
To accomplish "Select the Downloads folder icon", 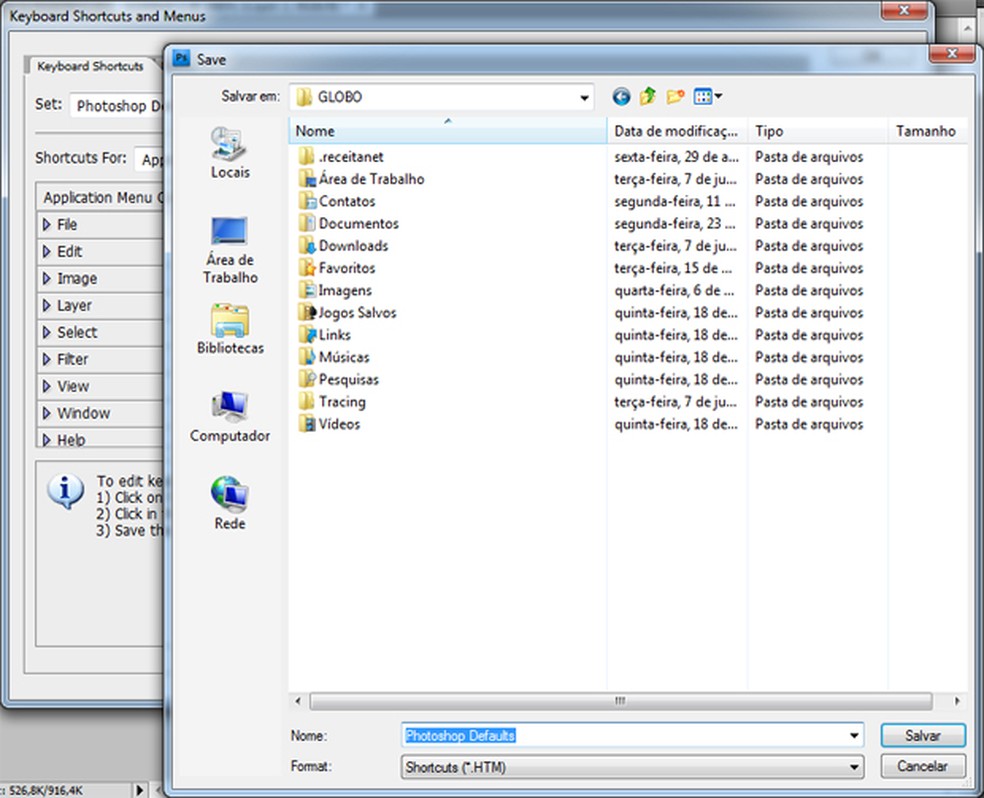I will click(x=307, y=245).
